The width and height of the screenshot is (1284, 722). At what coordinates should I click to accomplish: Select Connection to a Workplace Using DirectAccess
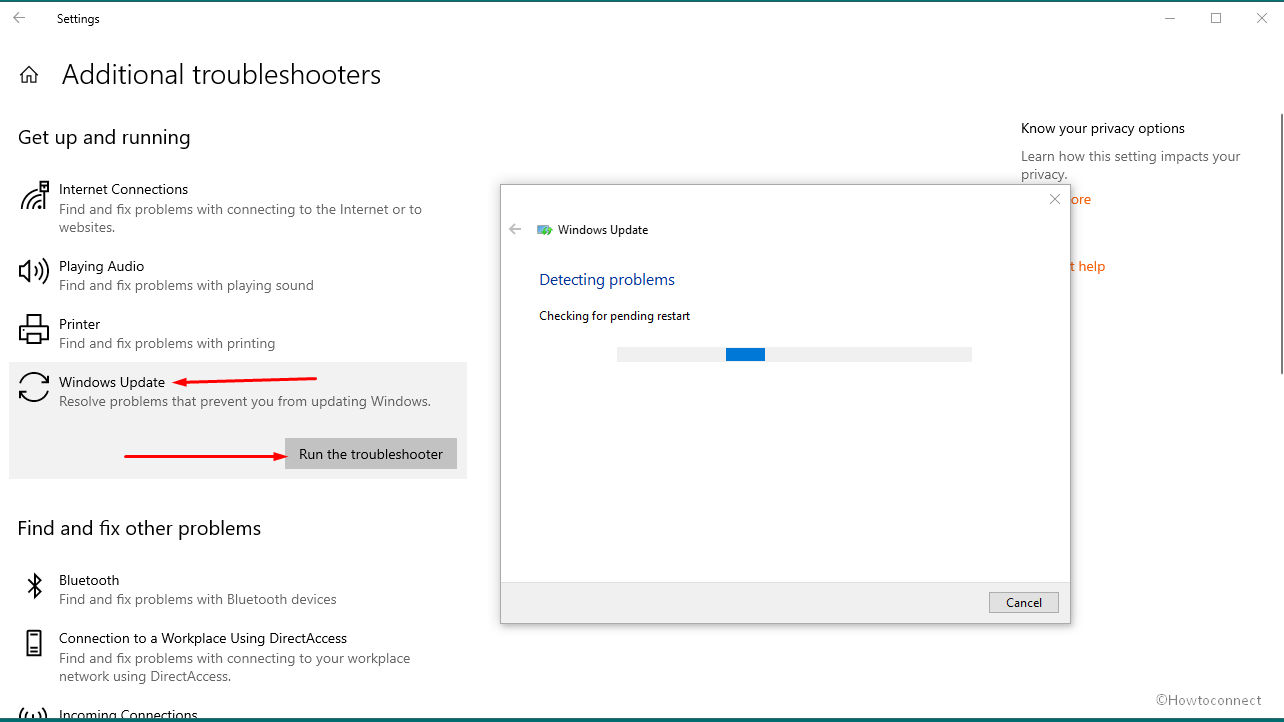point(238,656)
